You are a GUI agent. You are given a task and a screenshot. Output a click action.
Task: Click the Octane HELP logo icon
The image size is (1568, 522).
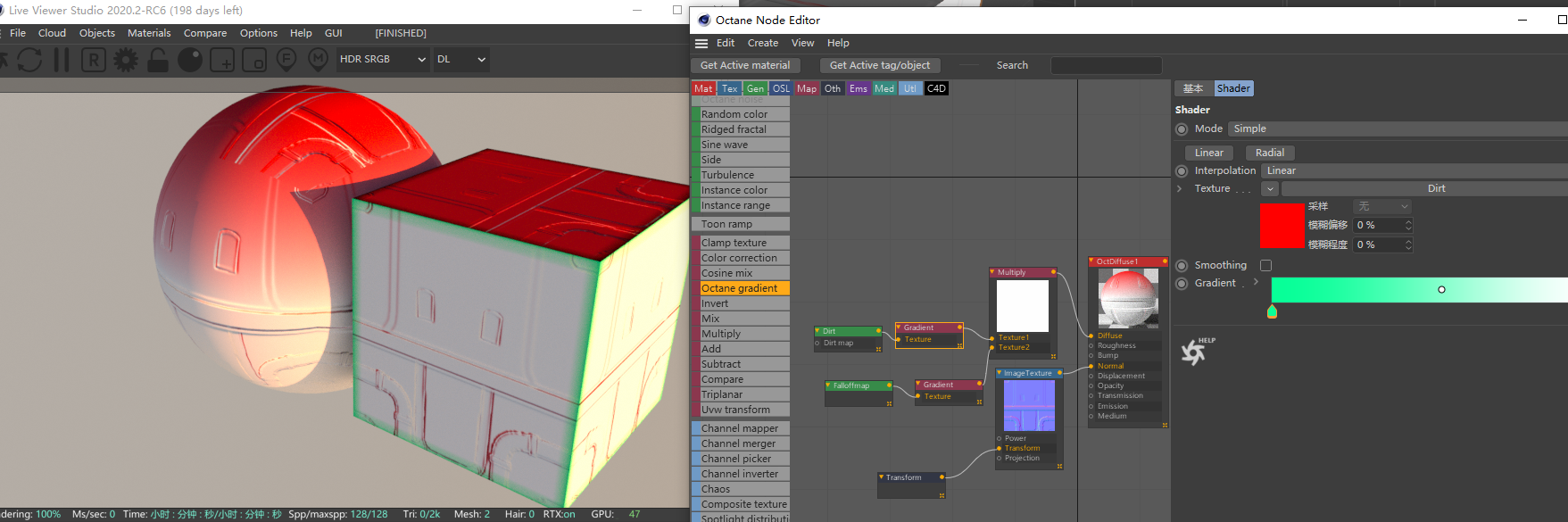1196,352
